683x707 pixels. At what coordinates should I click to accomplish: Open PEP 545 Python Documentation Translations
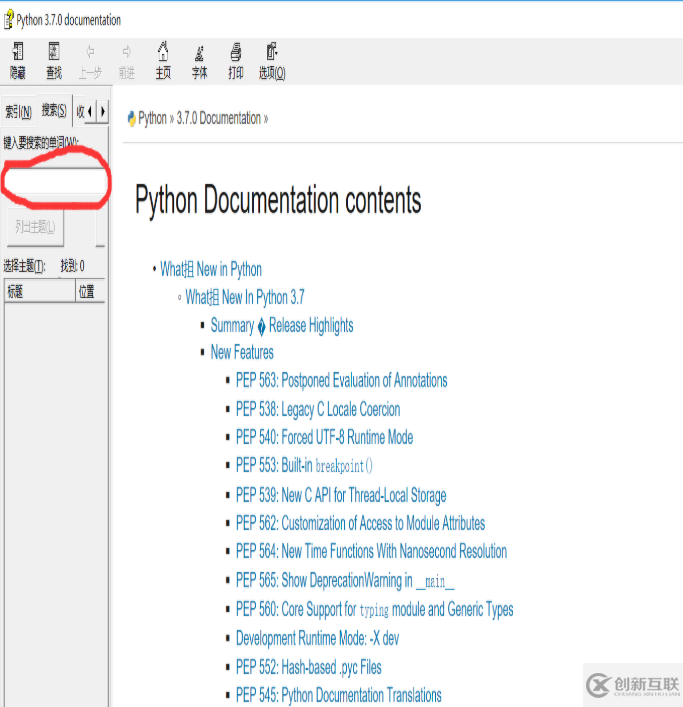(339, 695)
